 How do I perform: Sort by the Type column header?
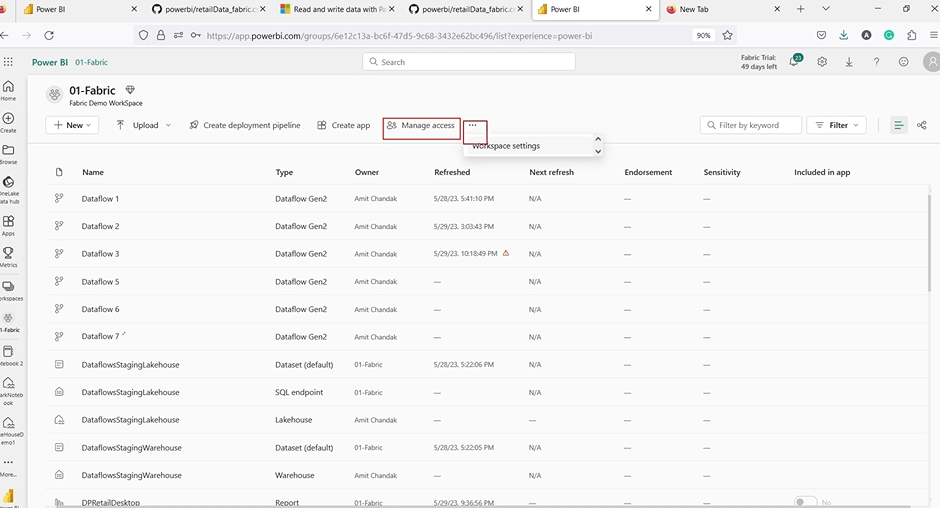(x=284, y=172)
